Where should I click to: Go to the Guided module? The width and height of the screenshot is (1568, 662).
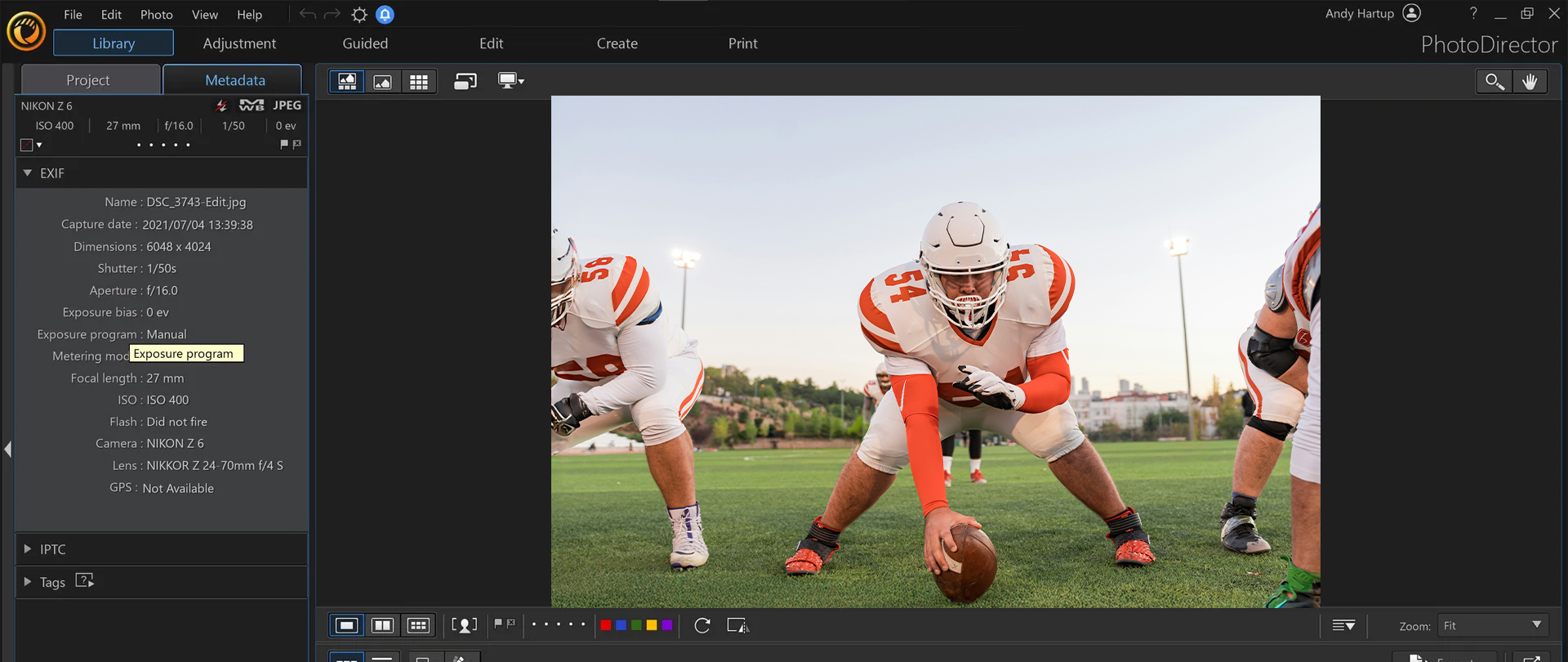click(365, 43)
